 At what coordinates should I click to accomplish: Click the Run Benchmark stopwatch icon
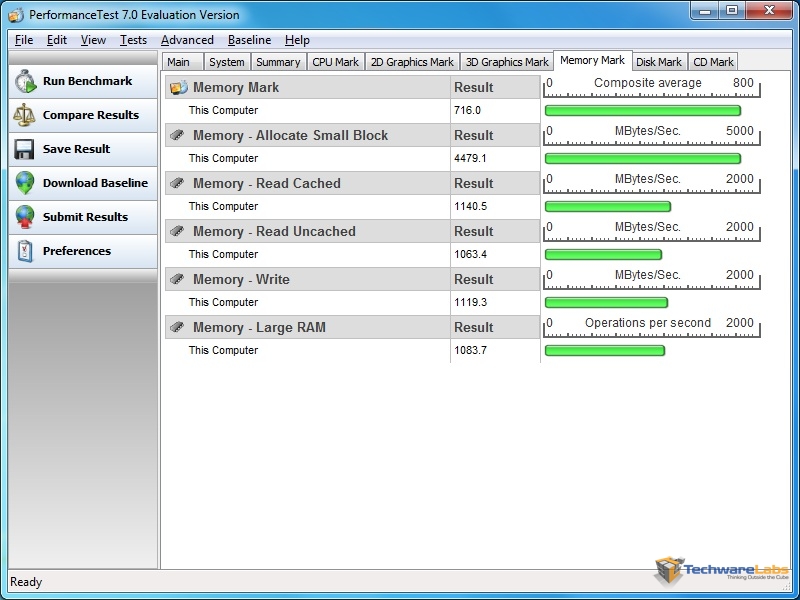(25, 81)
